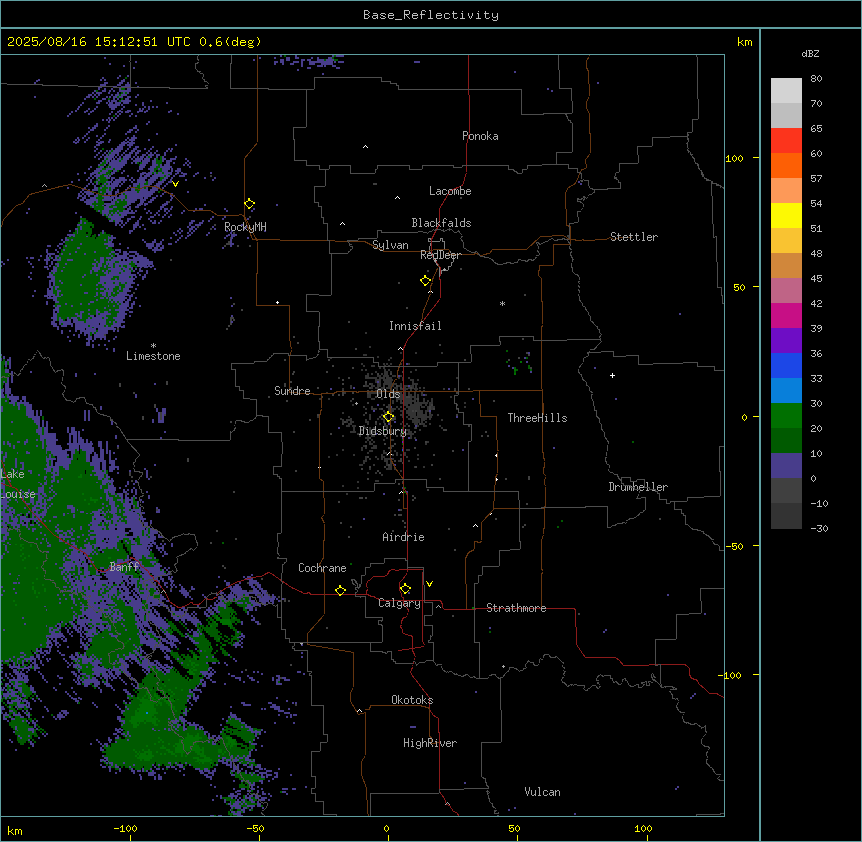The width and height of the screenshot is (862, 842).
Task: Click the Sylvan label
Action: 390,245
